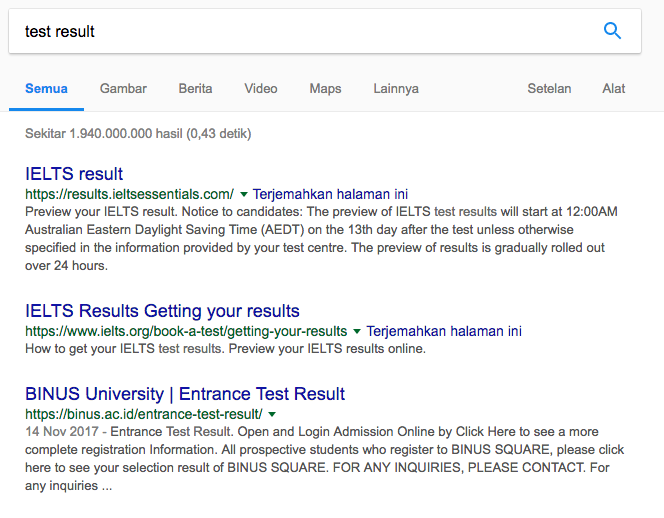Open the 'IELTS result' search result
The height and width of the screenshot is (518, 664).
point(74,174)
